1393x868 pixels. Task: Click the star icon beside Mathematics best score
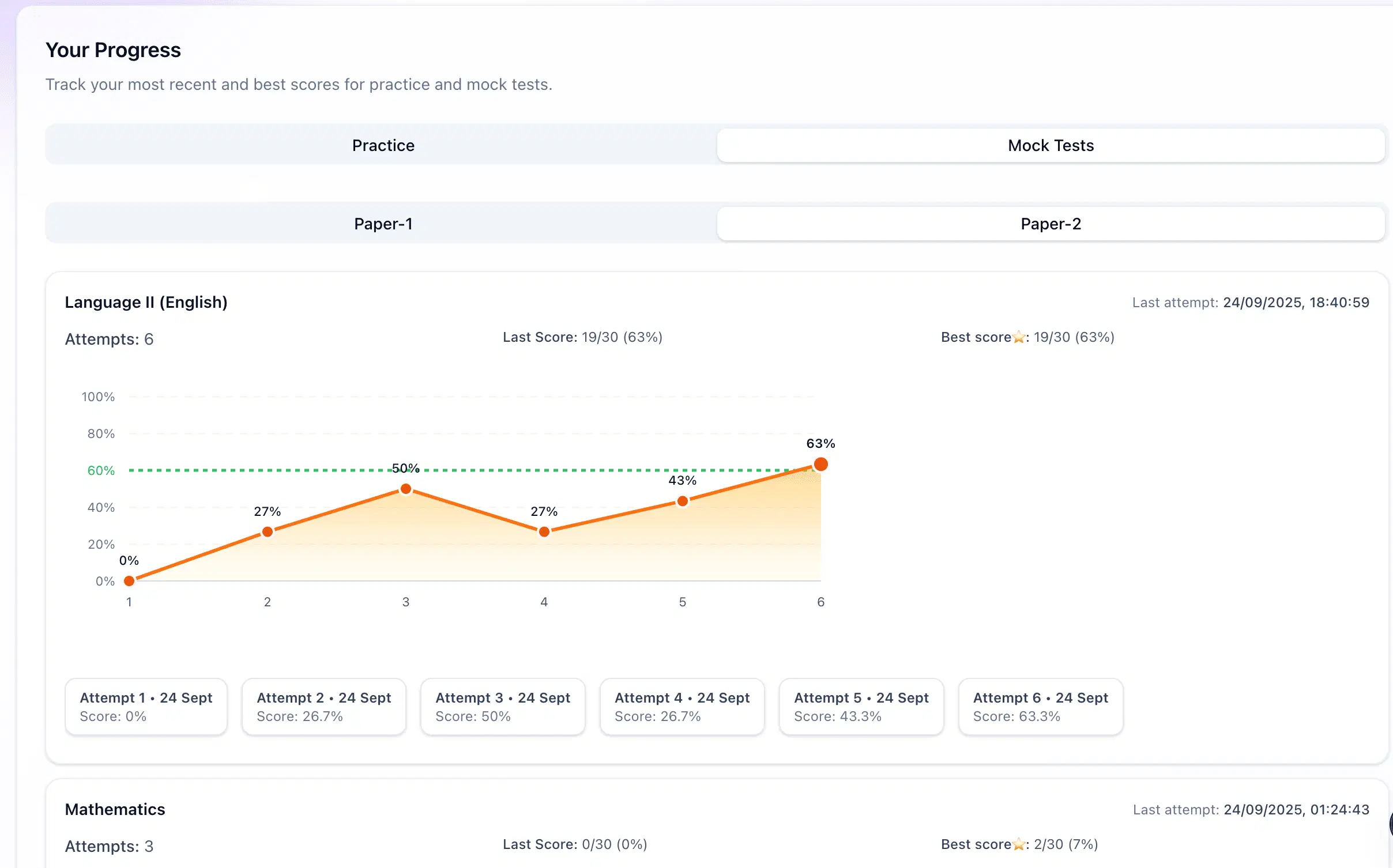coord(1019,844)
